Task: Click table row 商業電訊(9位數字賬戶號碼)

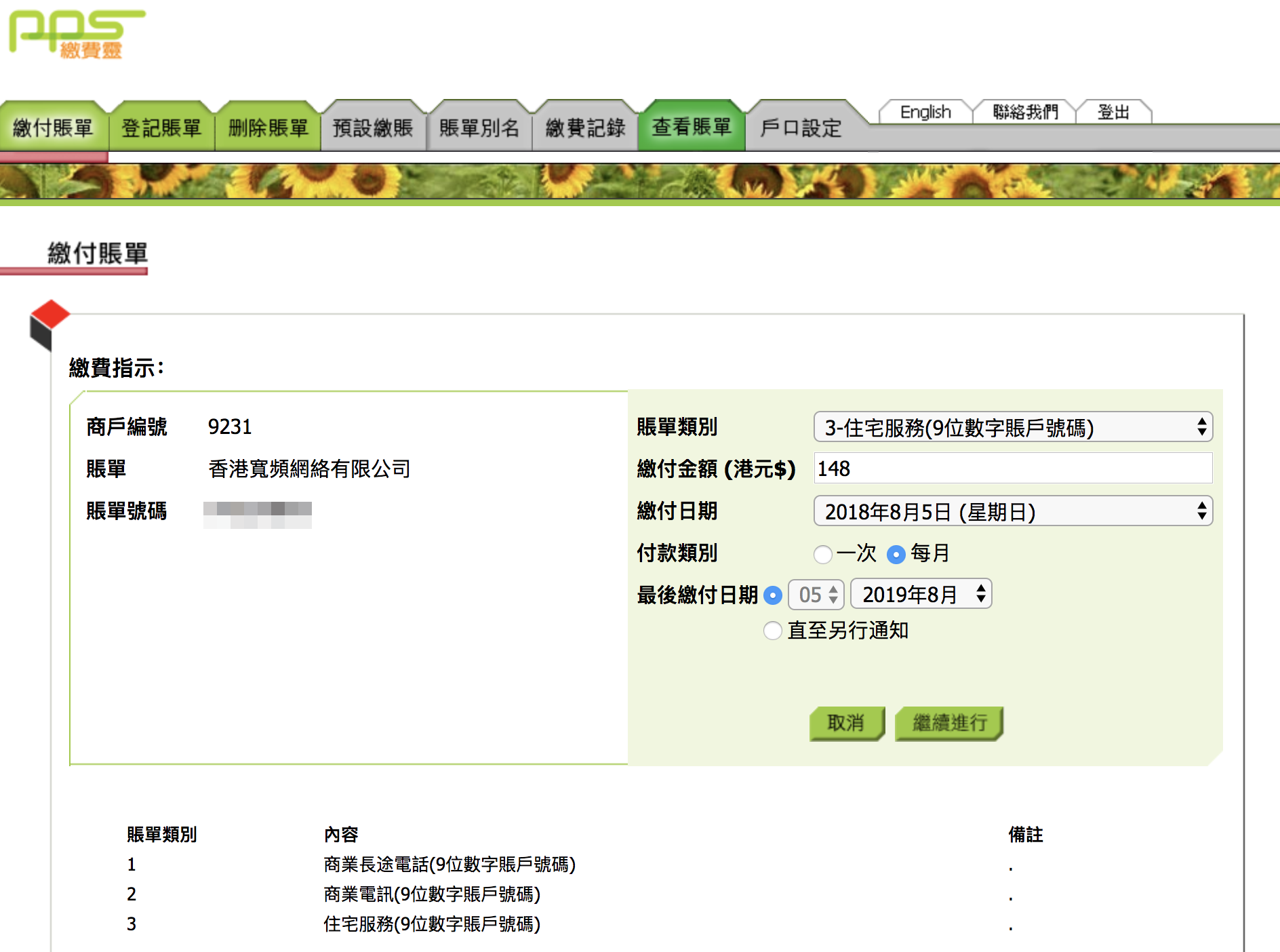Action: [432, 894]
